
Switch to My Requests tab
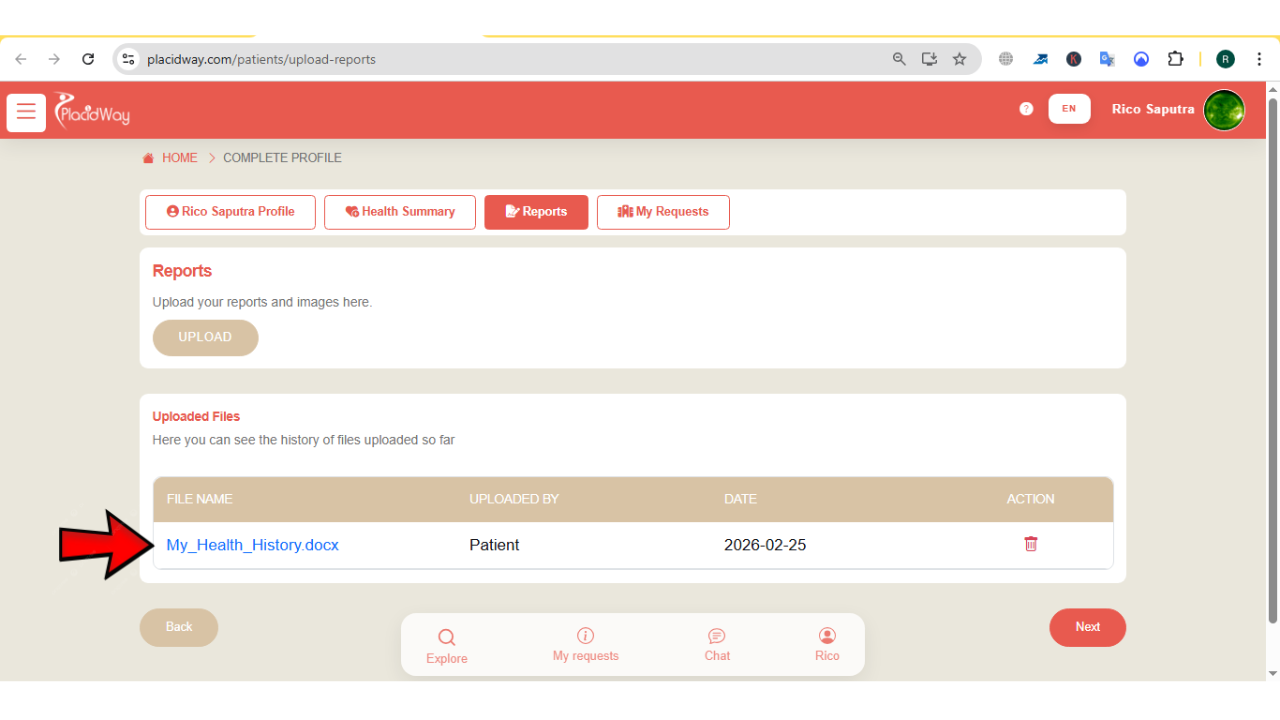663,212
